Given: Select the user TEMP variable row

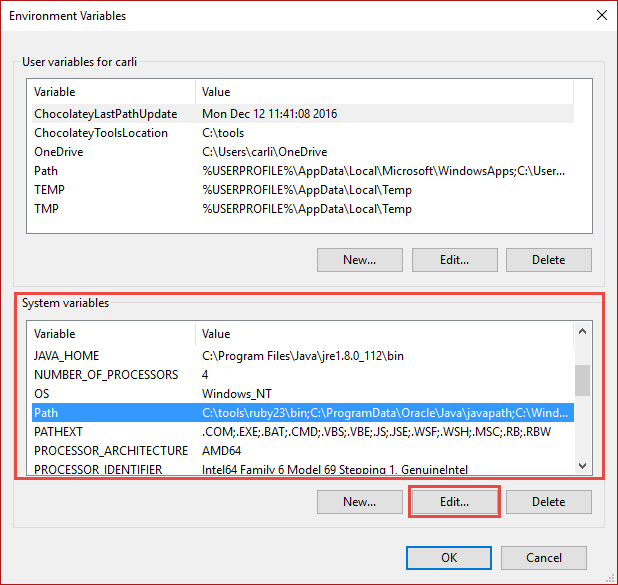Looking at the screenshot, I should pyautogui.click(x=50, y=190).
